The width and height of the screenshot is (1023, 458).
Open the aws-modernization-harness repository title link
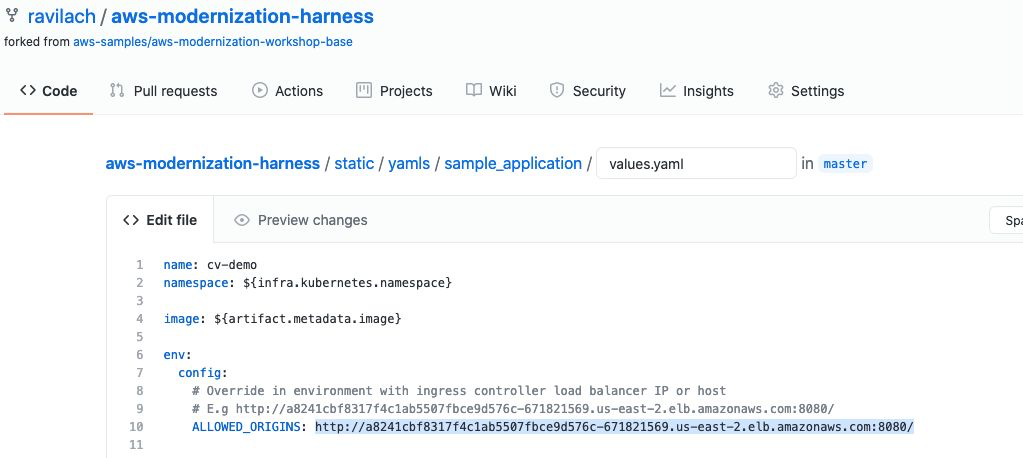[x=243, y=16]
